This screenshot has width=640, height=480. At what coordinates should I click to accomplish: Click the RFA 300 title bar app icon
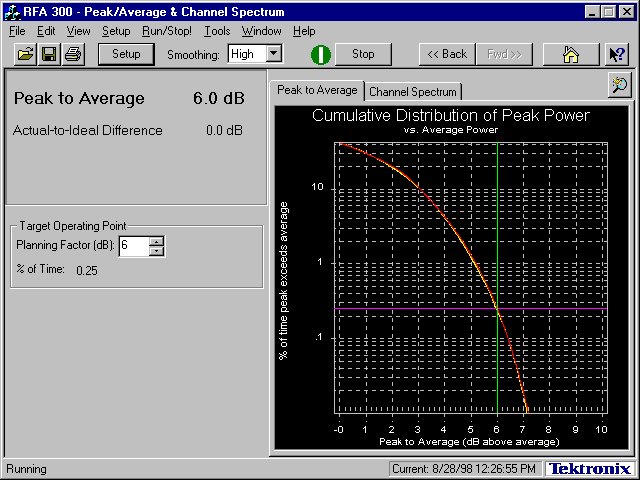click(12, 11)
